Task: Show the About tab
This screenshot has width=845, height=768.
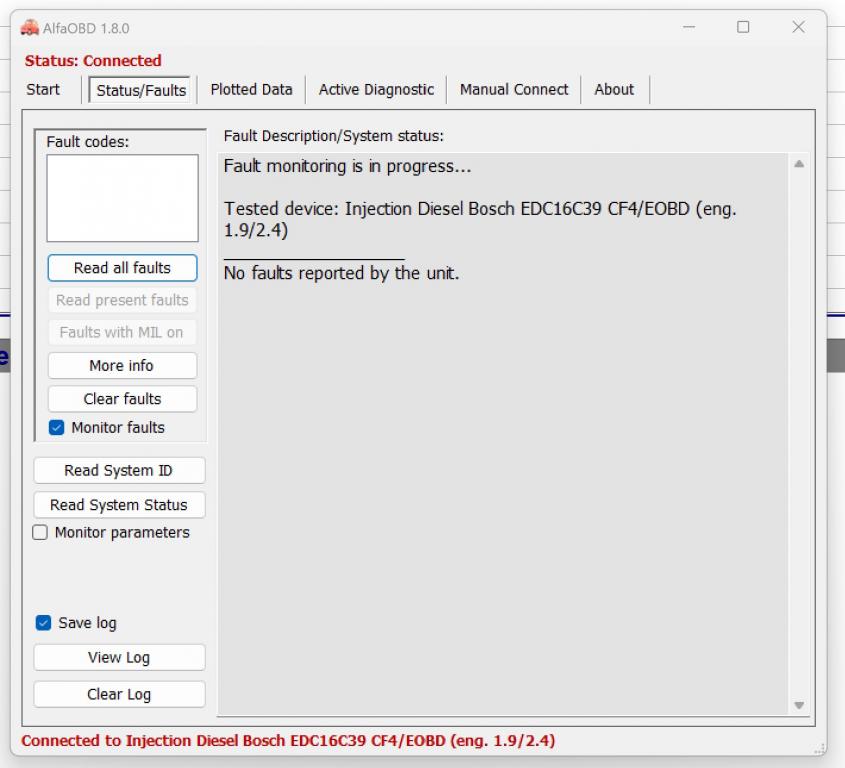Action: (614, 89)
